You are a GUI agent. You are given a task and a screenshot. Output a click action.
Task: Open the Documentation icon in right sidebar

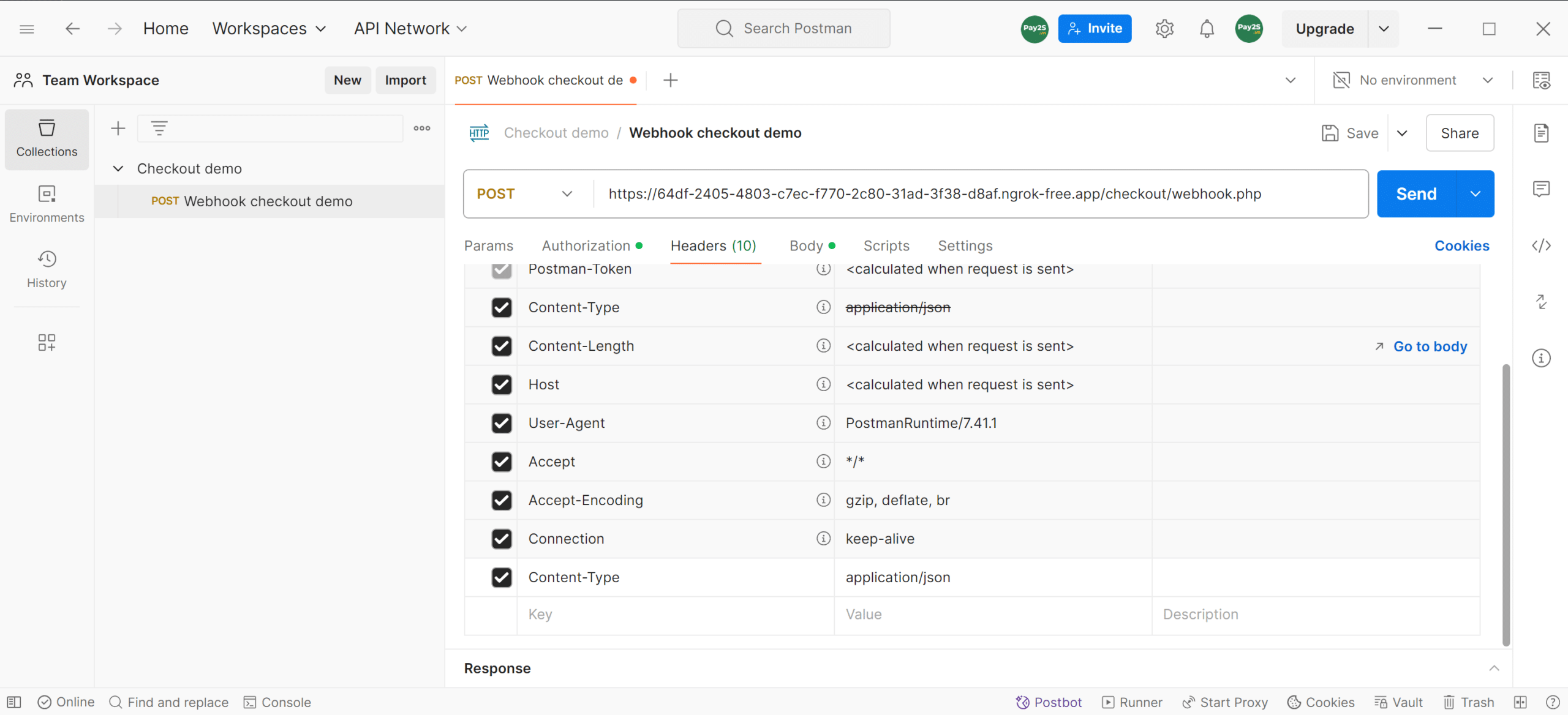1541,133
